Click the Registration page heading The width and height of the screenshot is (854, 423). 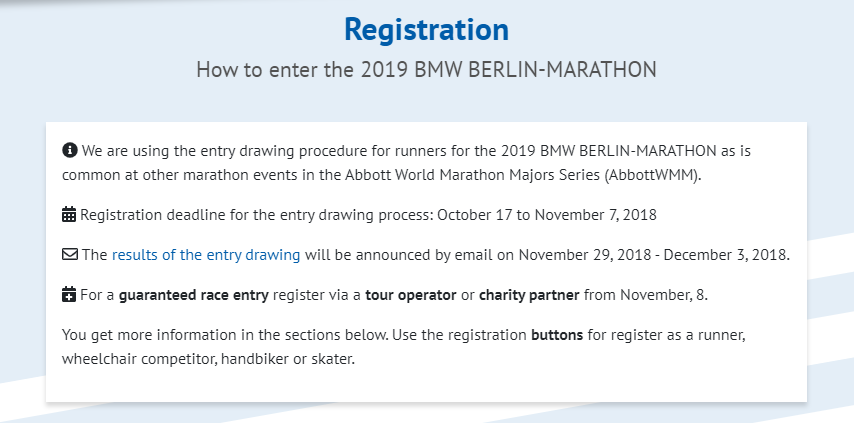(x=426, y=29)
